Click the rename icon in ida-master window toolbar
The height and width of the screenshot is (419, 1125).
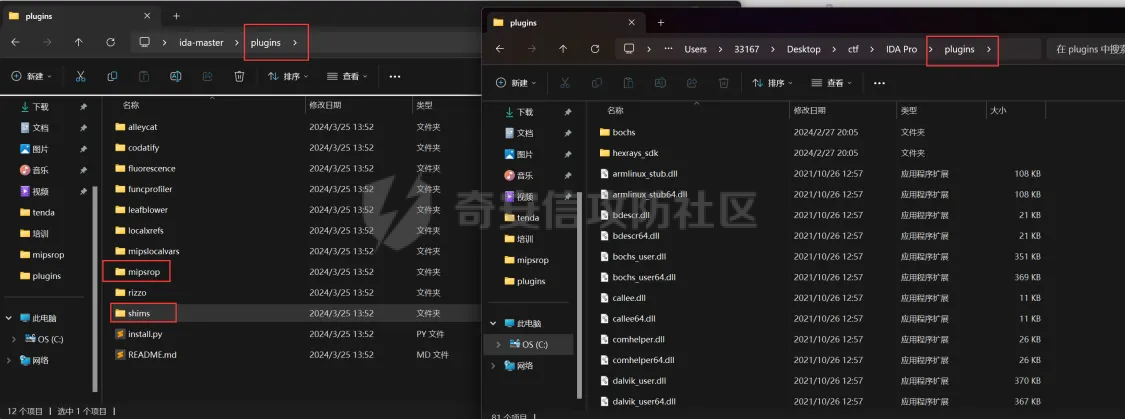(175, 76)
